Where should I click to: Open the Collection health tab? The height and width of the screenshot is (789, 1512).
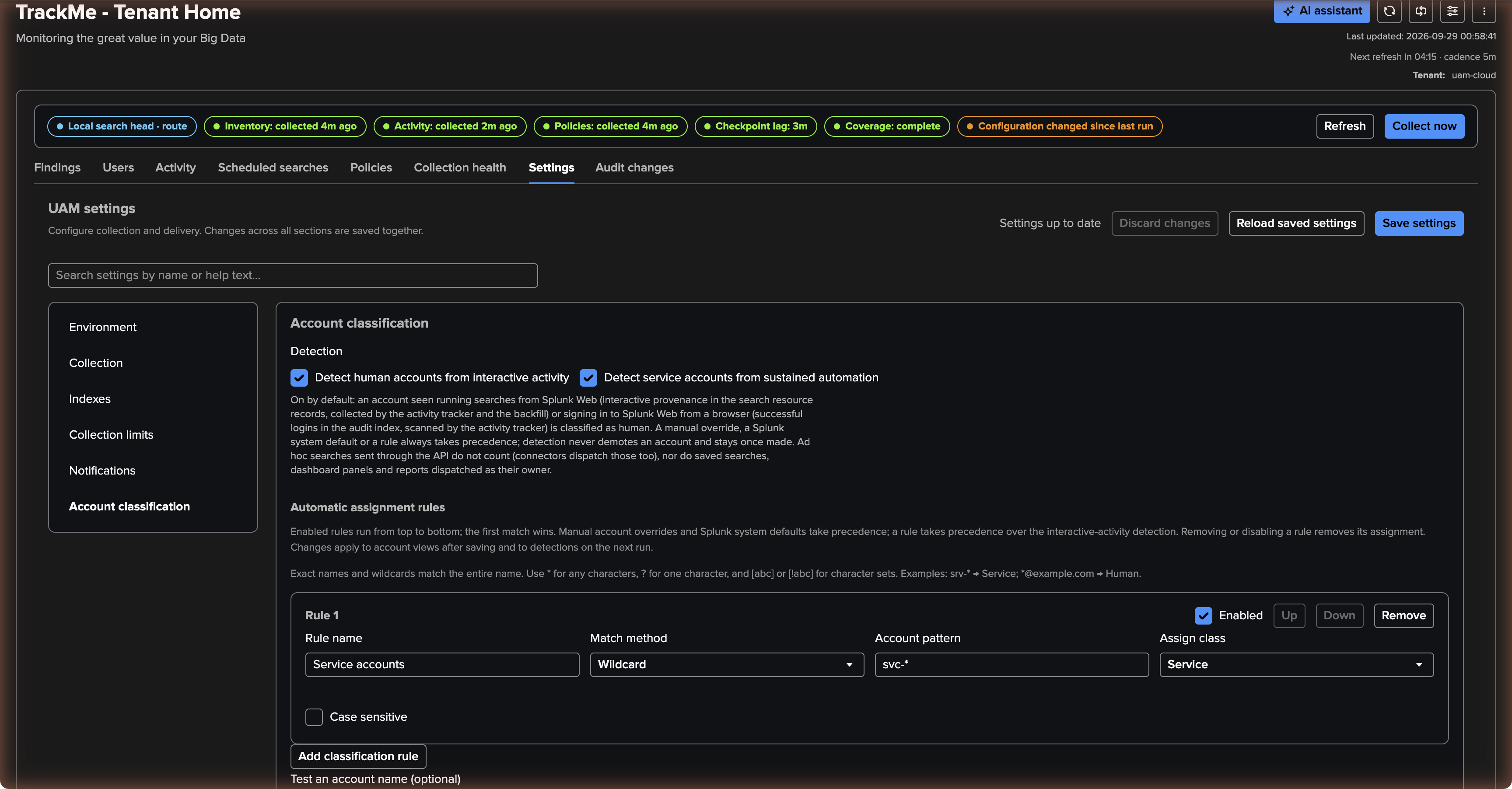click(459, 168)
